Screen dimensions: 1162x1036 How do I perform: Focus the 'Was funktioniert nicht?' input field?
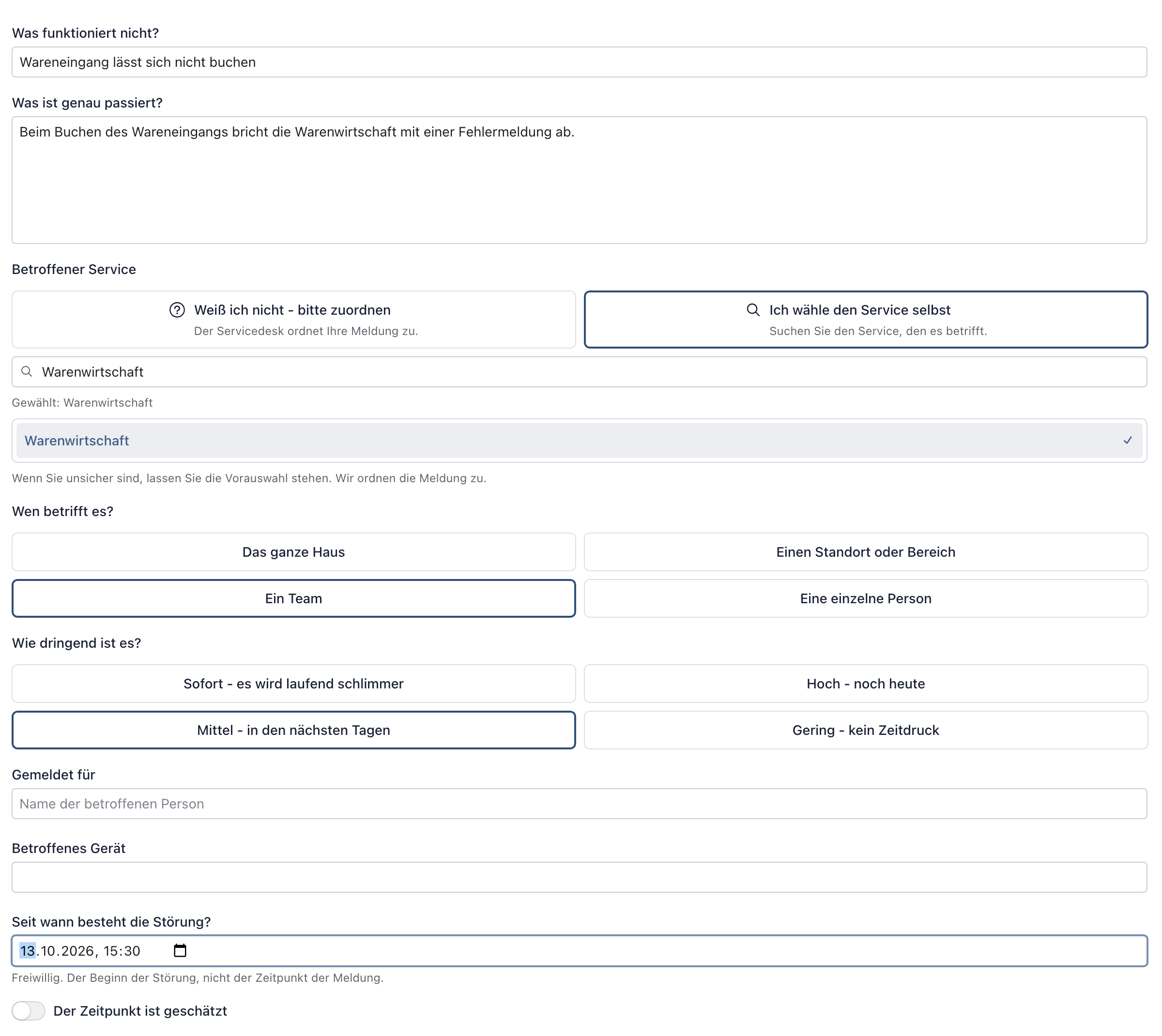[579, 62]
